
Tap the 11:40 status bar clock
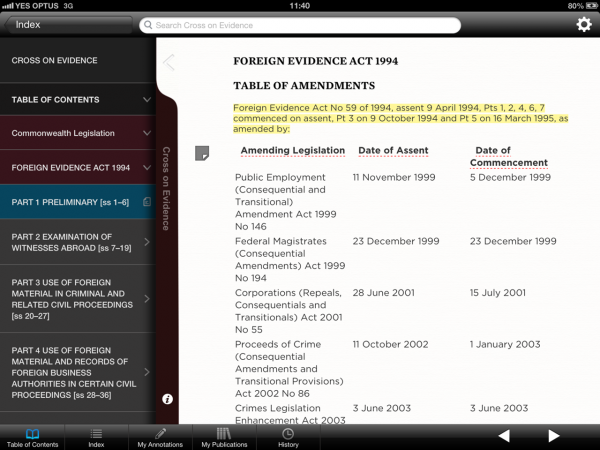coord(300,6)
